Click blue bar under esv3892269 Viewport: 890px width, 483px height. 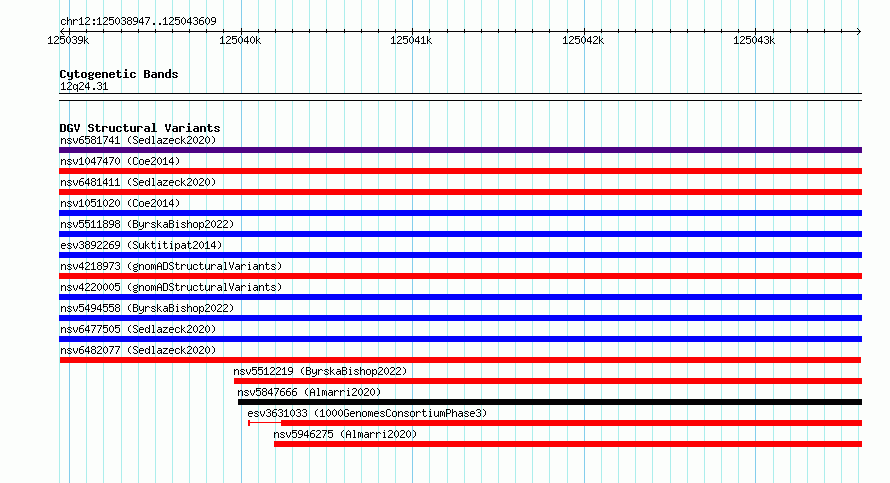coord(460,255)
